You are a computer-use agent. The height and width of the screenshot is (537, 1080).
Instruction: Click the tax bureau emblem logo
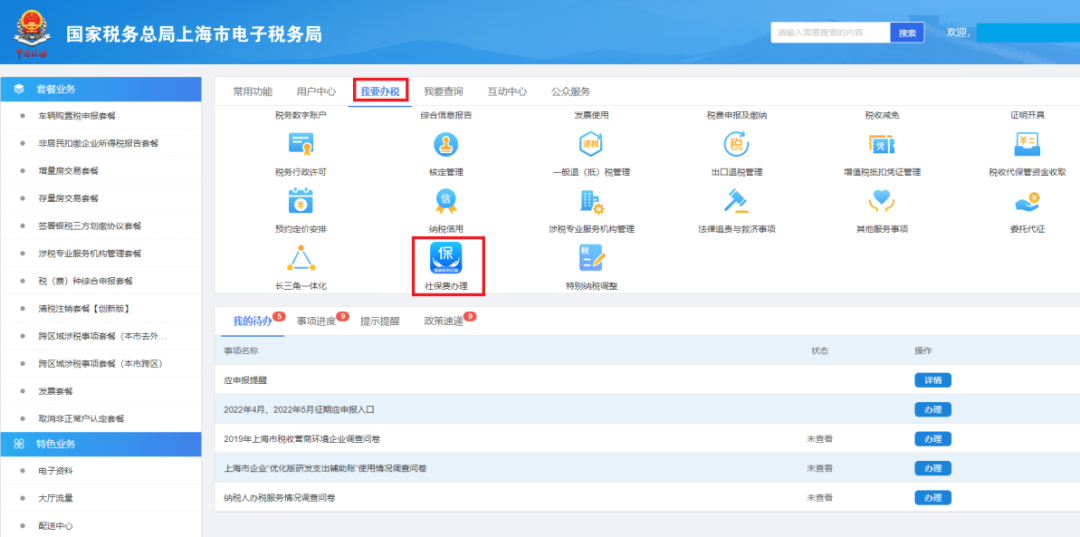click(x=31, y=32)
